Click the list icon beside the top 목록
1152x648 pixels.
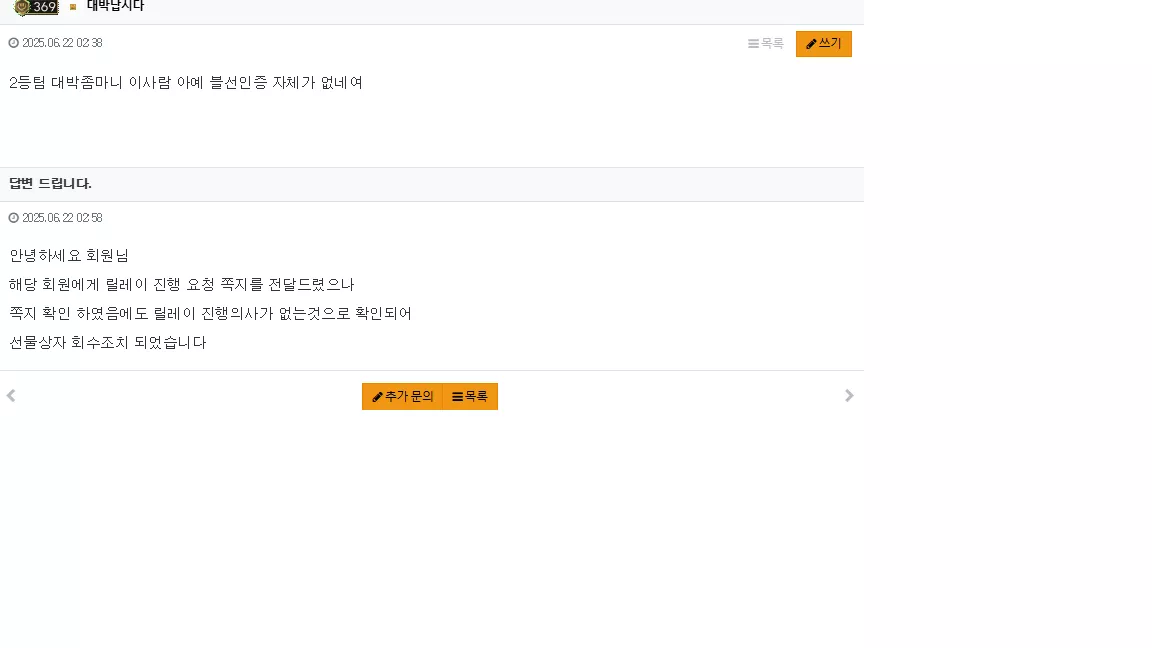click(753, 44)
